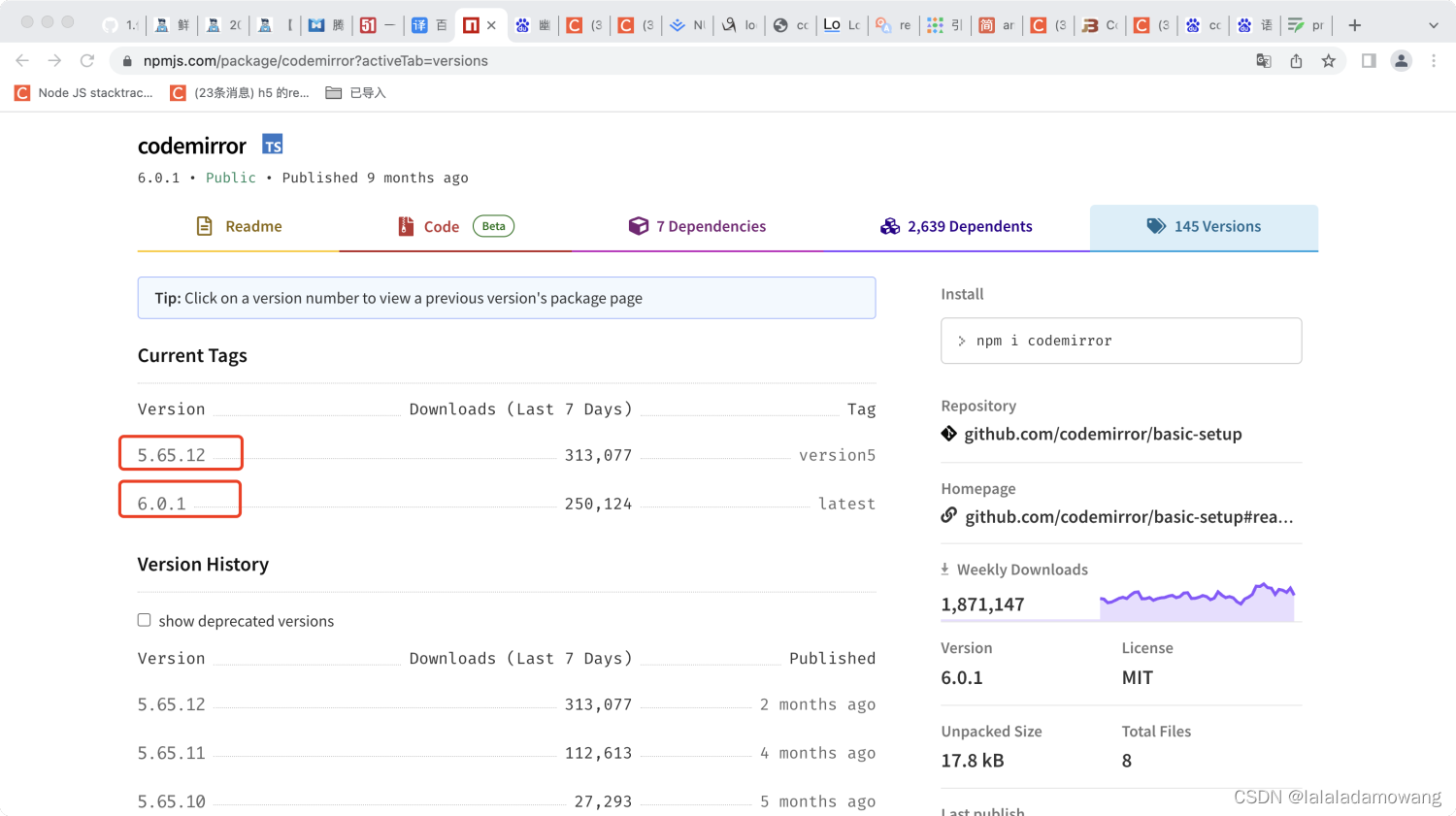Viewport: 1456px width, 816px height.
Task: Click the weekly downloads download-arrow icon
Action: click(x=944, y=570)
